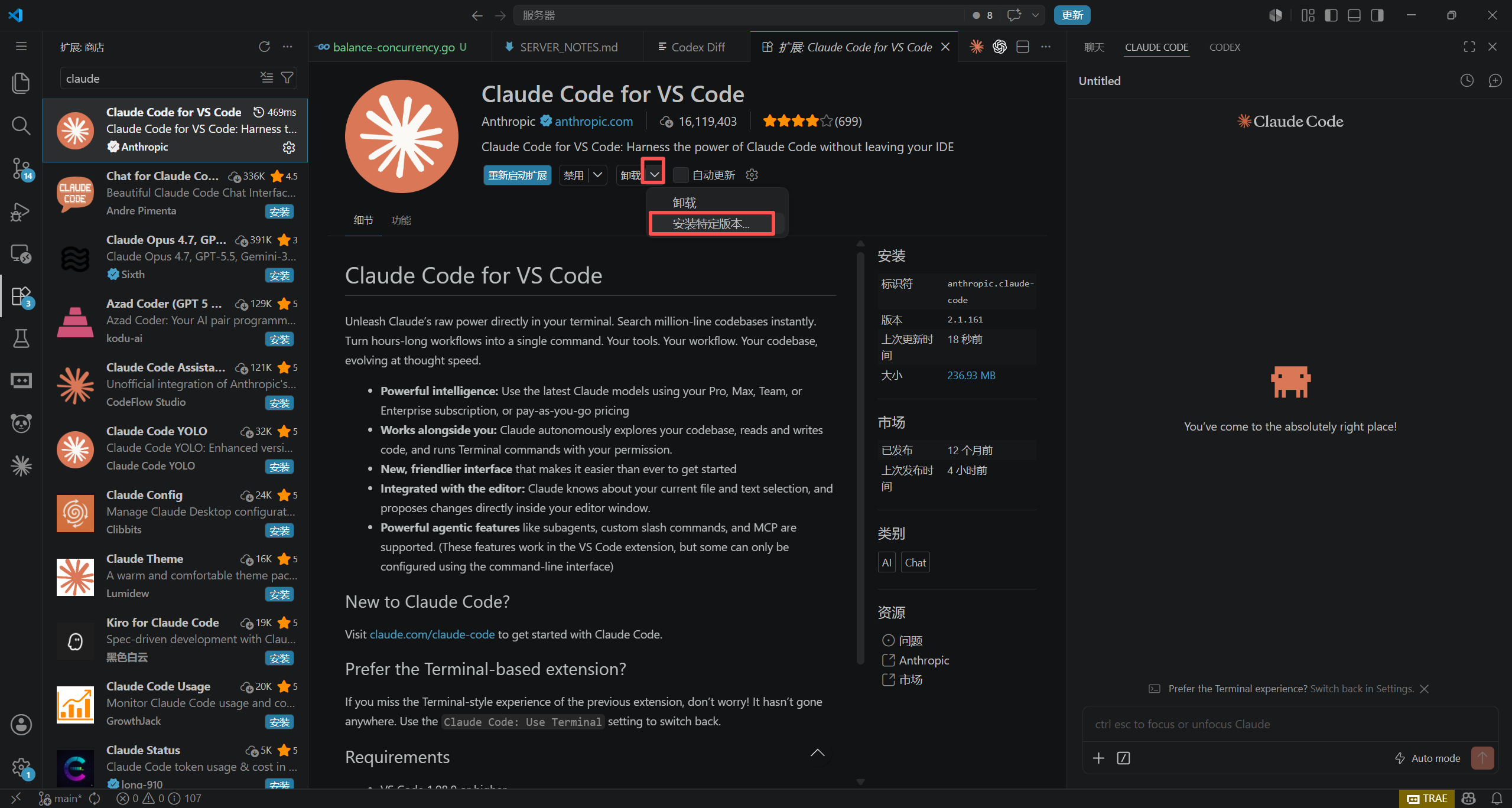Viewport: 1512px width, 808px height.
Task: Click 问题 resource link
Action: (x=910, y=640)
